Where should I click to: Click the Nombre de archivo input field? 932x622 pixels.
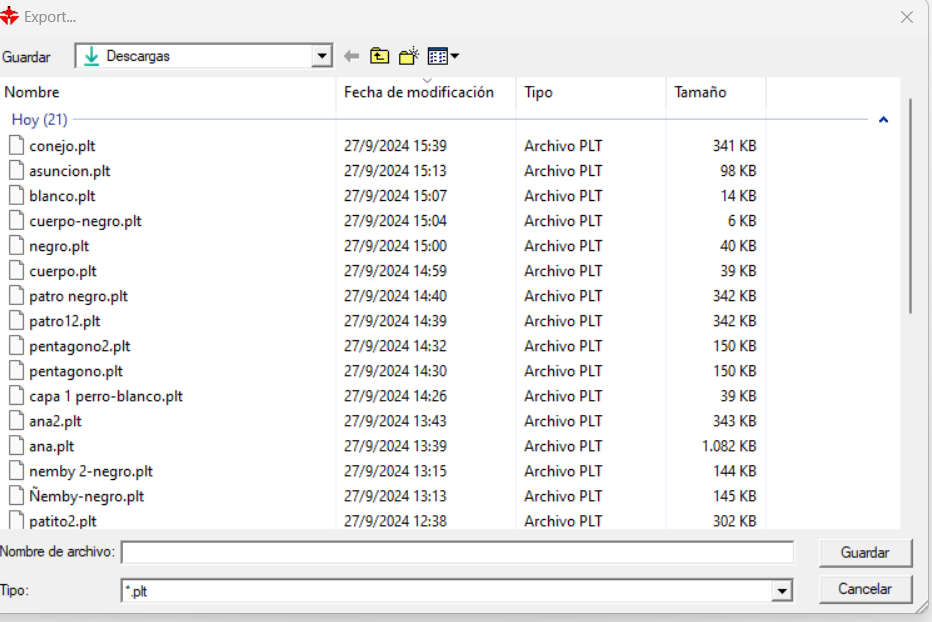tap(457, 552)
